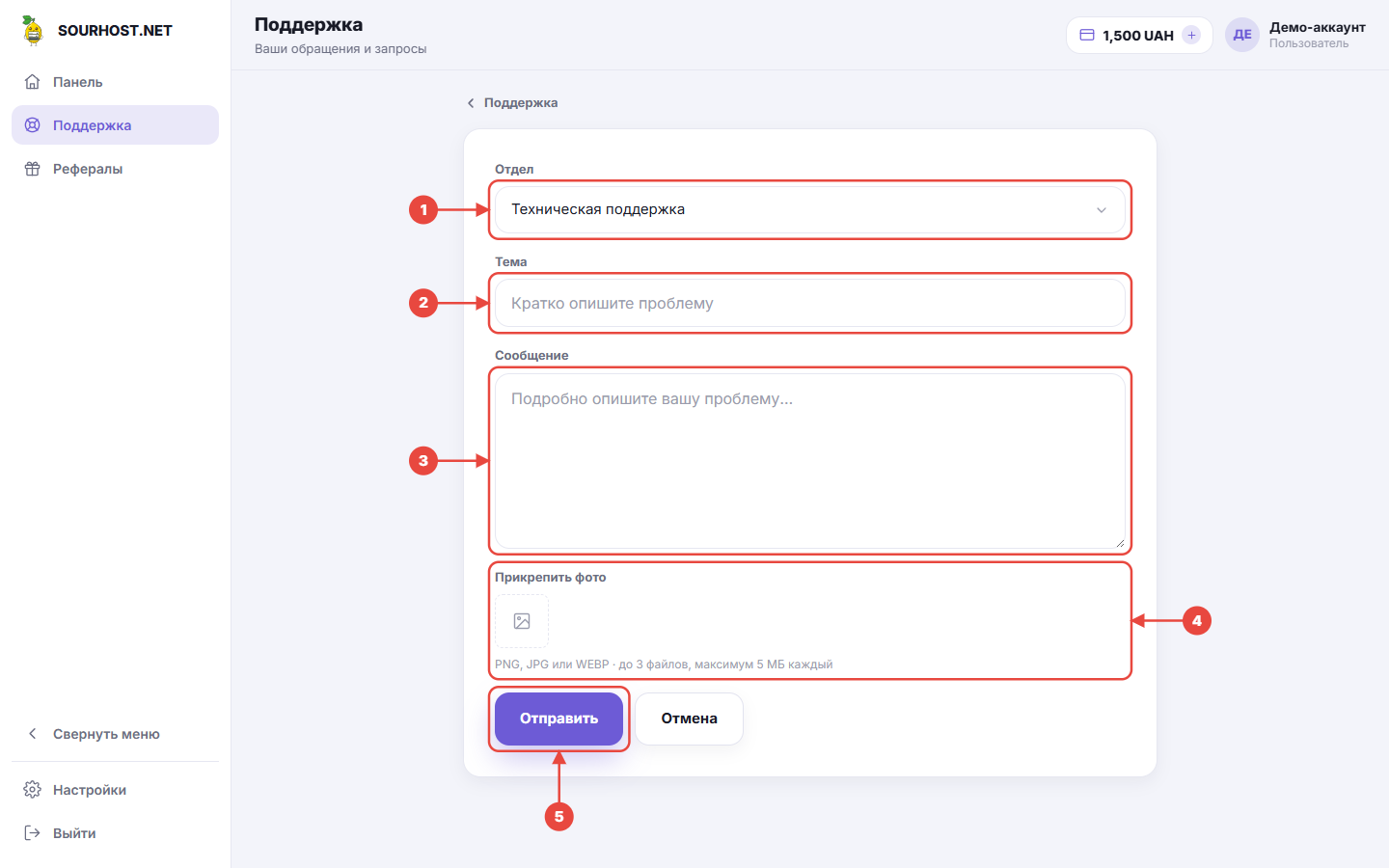
Task: Click the Отправить submit button
Action: (x=558, y=719)
